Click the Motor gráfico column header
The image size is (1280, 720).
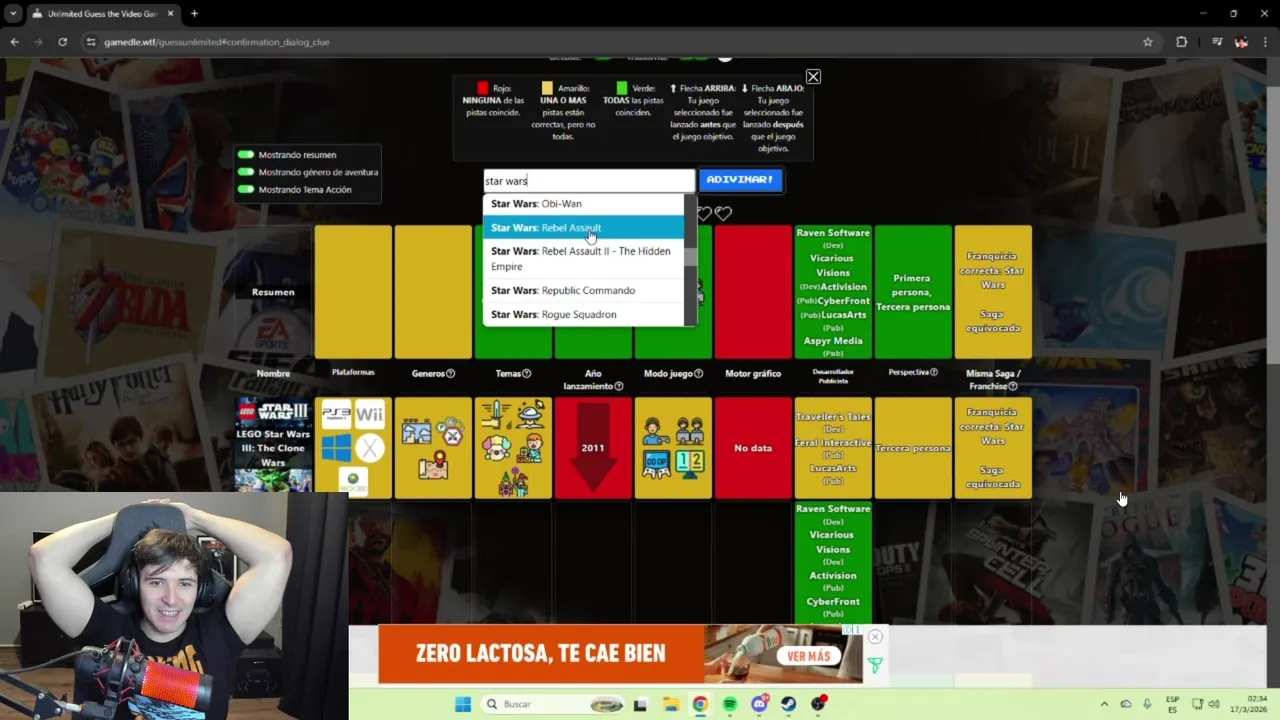pyautogui.click(x=753, y=374)
